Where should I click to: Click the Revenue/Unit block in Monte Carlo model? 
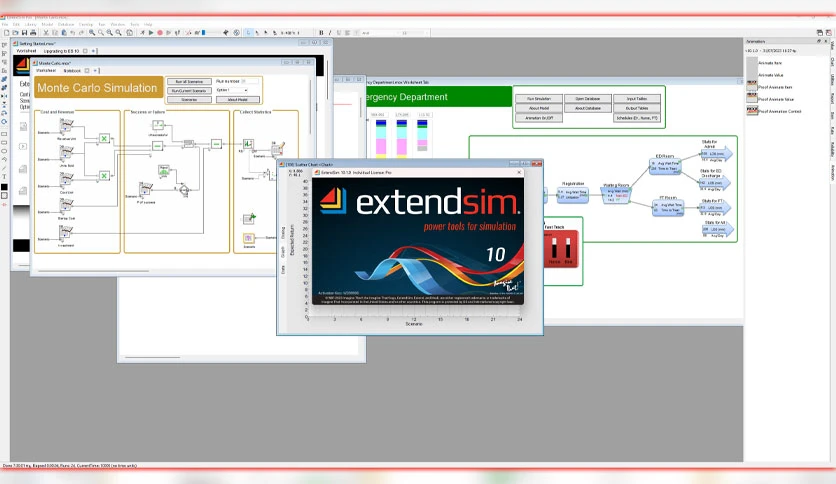coord(66,127)
